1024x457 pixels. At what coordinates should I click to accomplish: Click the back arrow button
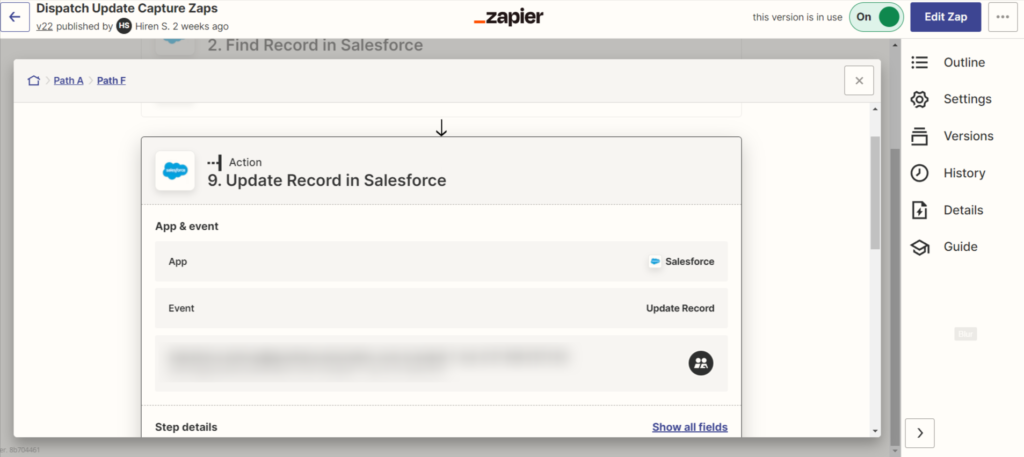click(x=15, y=17)
